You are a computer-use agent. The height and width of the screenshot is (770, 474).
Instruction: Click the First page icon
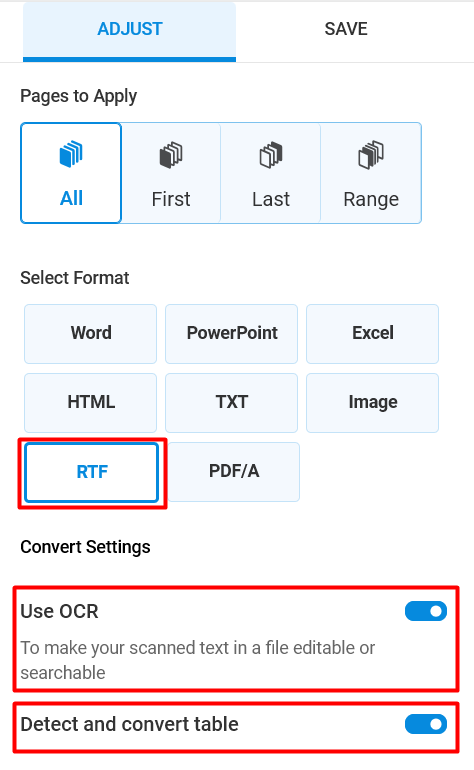coord(171,155)
